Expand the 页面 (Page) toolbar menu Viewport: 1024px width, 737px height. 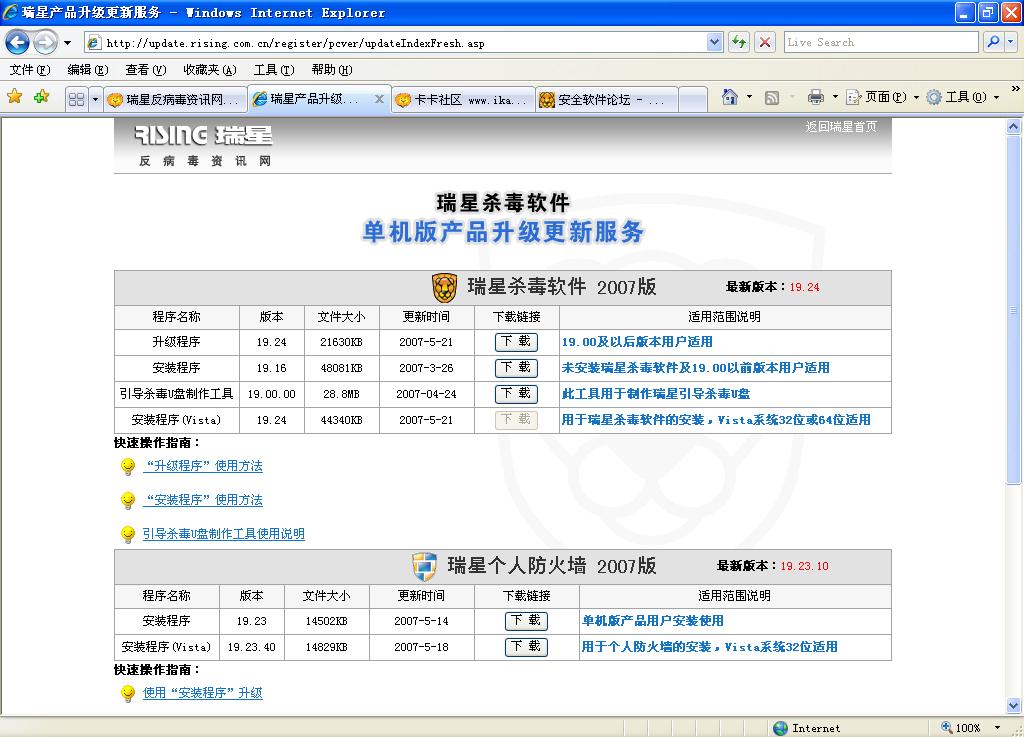pyautogui.click(x=882, y=97)
